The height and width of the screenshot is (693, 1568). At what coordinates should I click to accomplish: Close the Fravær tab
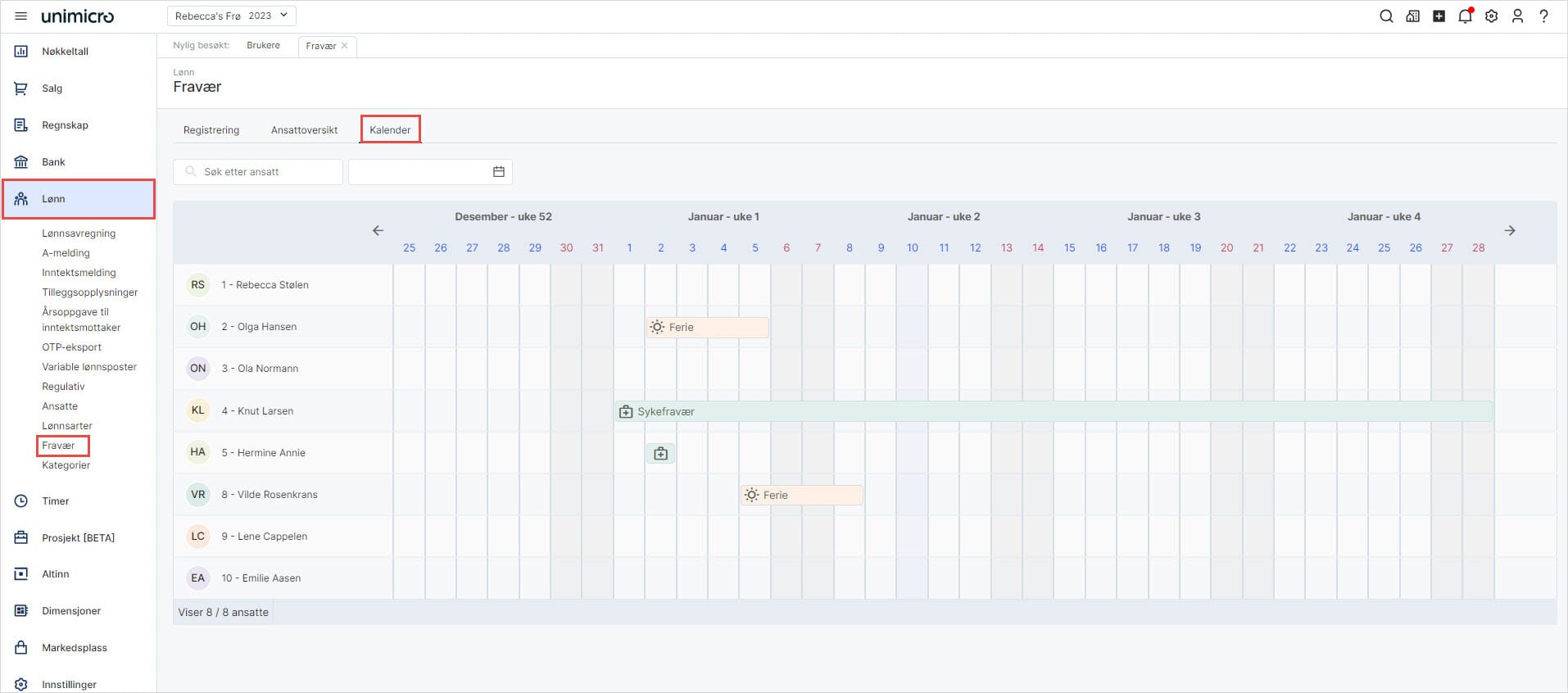(x=345, y=46)
